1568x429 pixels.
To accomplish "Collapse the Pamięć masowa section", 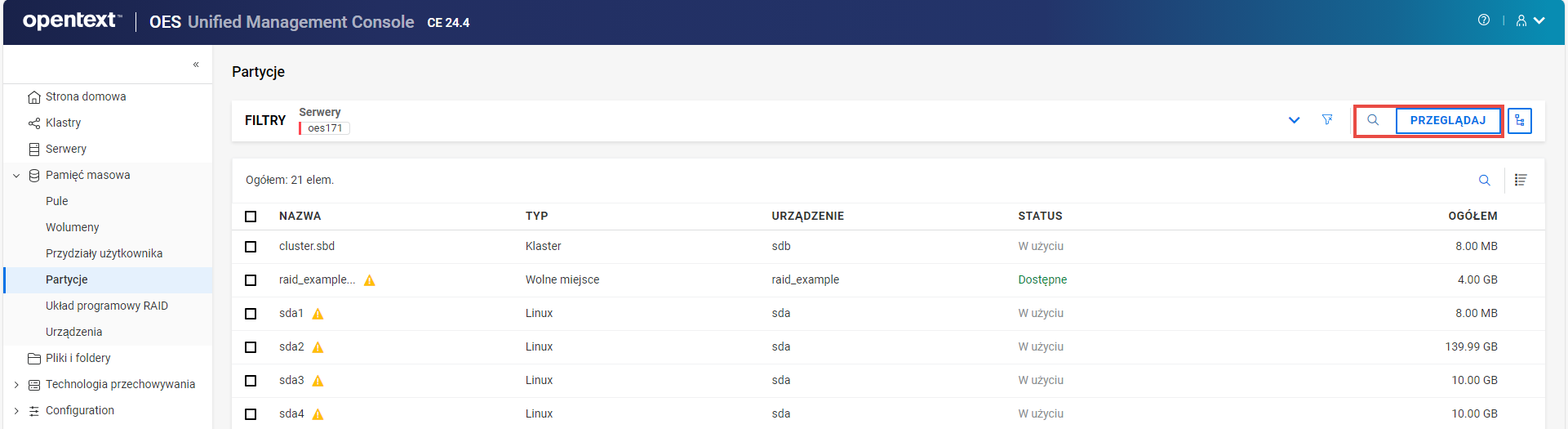I will 16,176.
